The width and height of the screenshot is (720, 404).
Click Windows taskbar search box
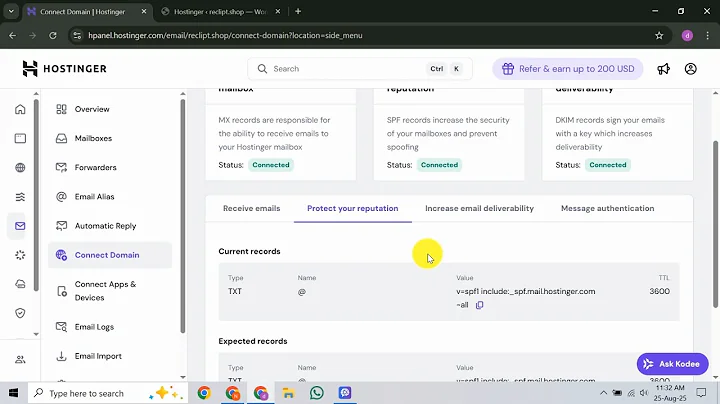click(x=108, y=393)
